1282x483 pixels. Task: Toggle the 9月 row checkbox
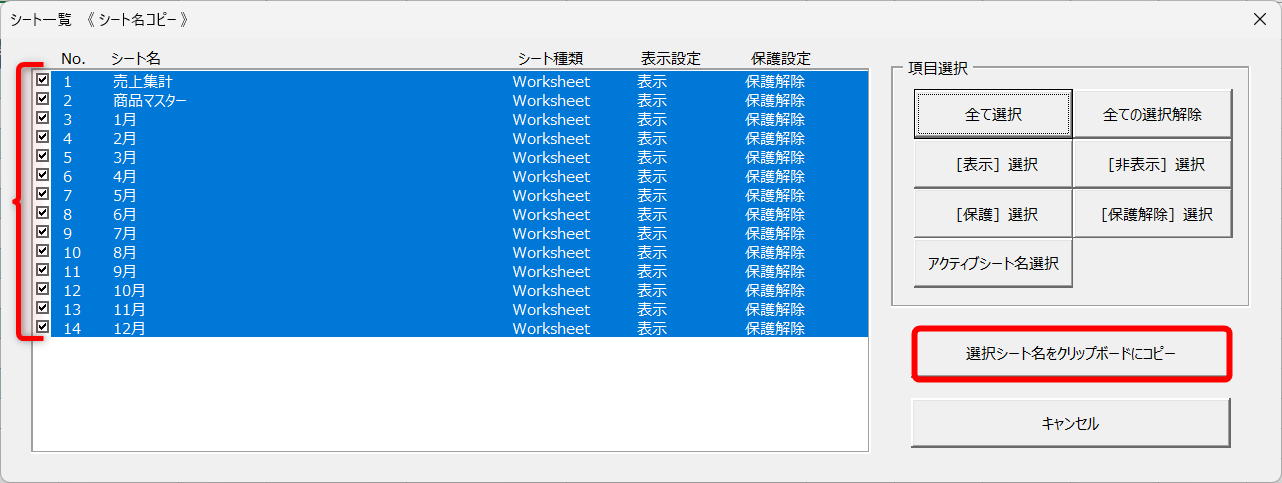43,270
